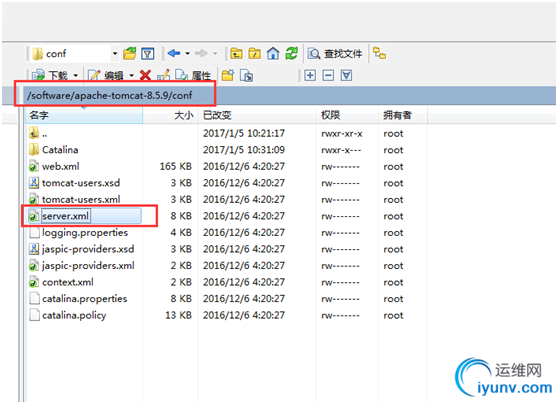The height and width of the screenshot is (404, 558).
Task: Click the context.xml file icon
Action: pos(34,282)
